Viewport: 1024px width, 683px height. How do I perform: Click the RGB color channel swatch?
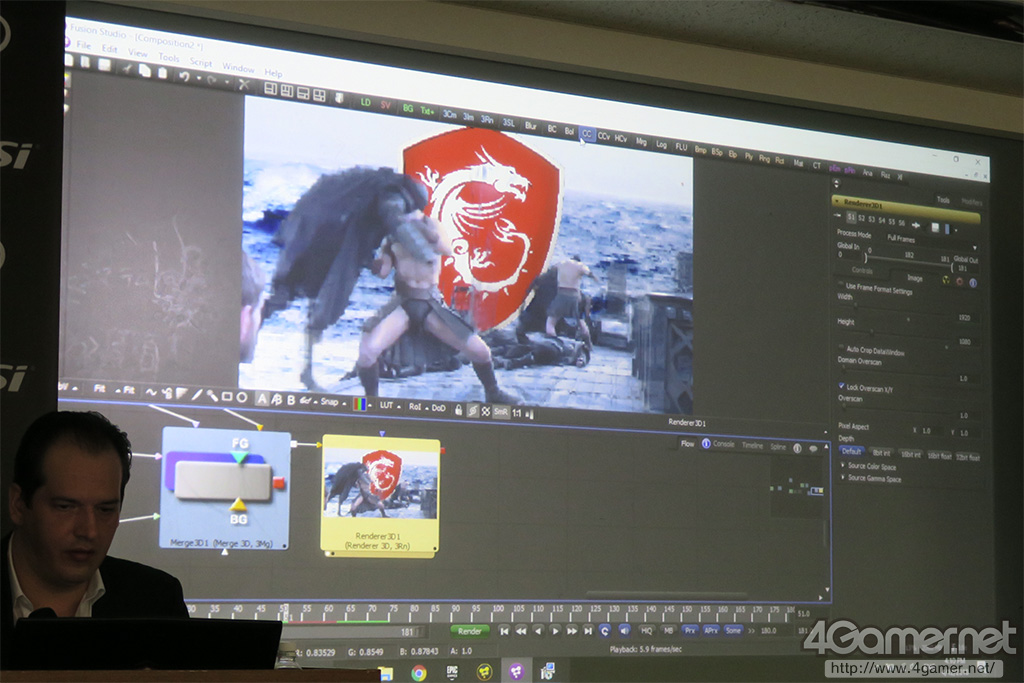tap(359, 404)
